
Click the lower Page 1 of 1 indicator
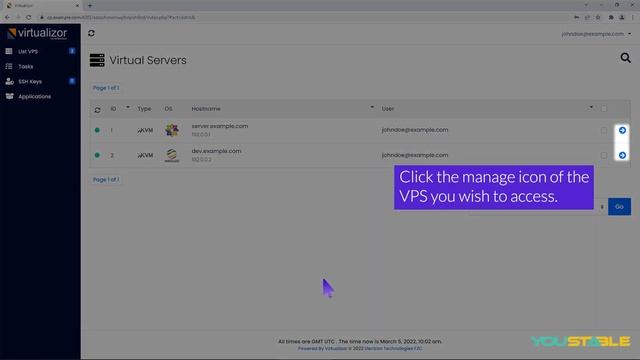tap(106, 180)
